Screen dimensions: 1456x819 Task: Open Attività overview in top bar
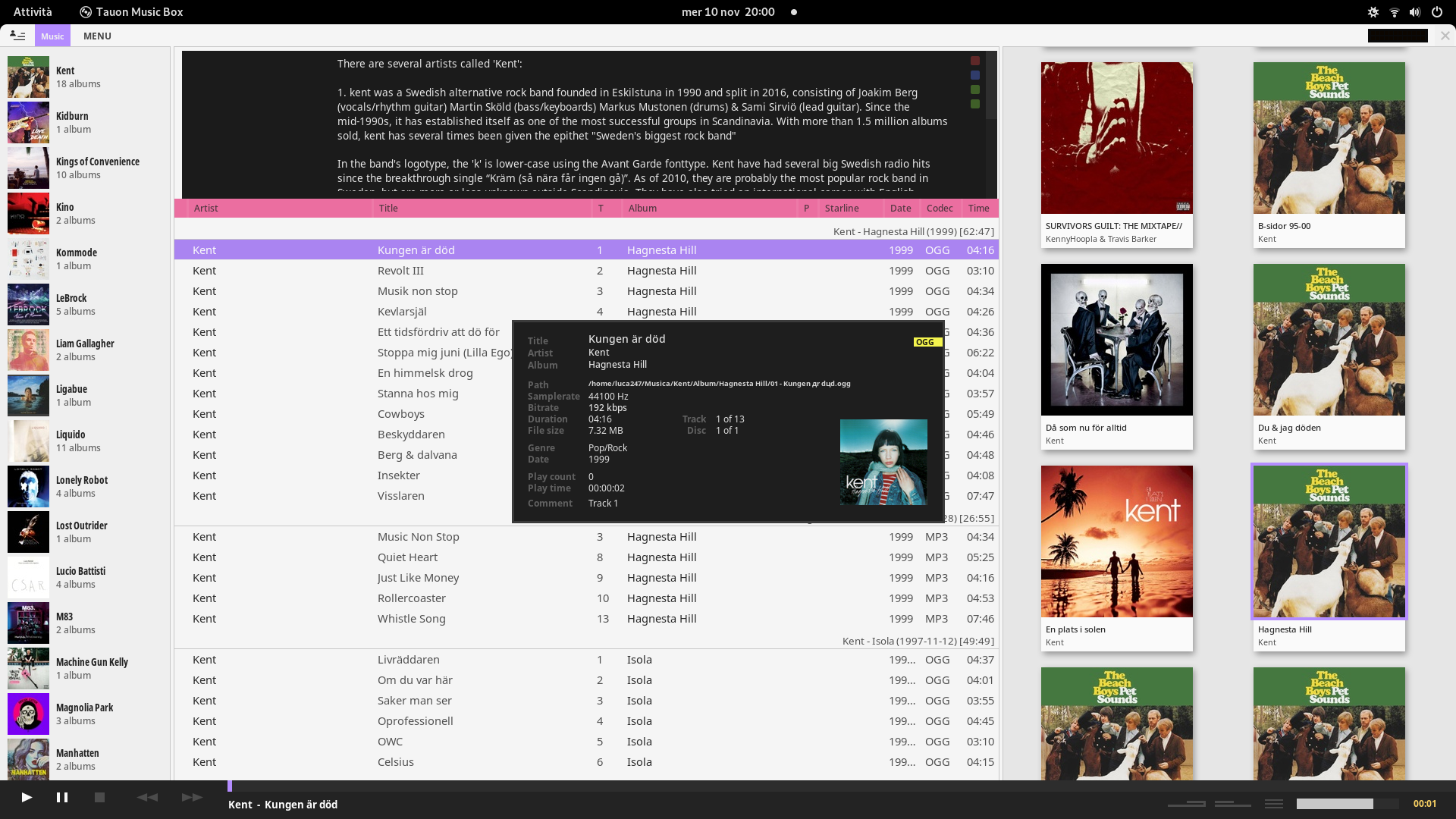[x=33, y=12]
